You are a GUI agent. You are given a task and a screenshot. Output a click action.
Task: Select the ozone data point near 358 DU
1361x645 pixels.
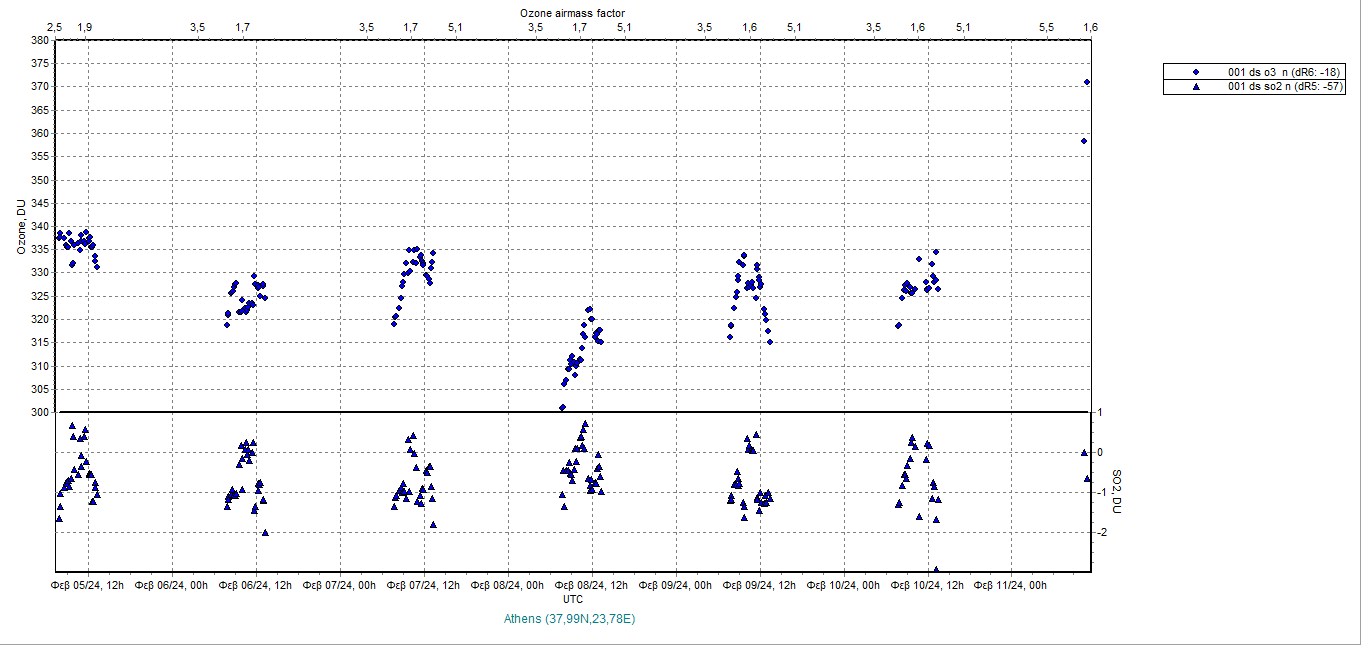(1084, 141)
